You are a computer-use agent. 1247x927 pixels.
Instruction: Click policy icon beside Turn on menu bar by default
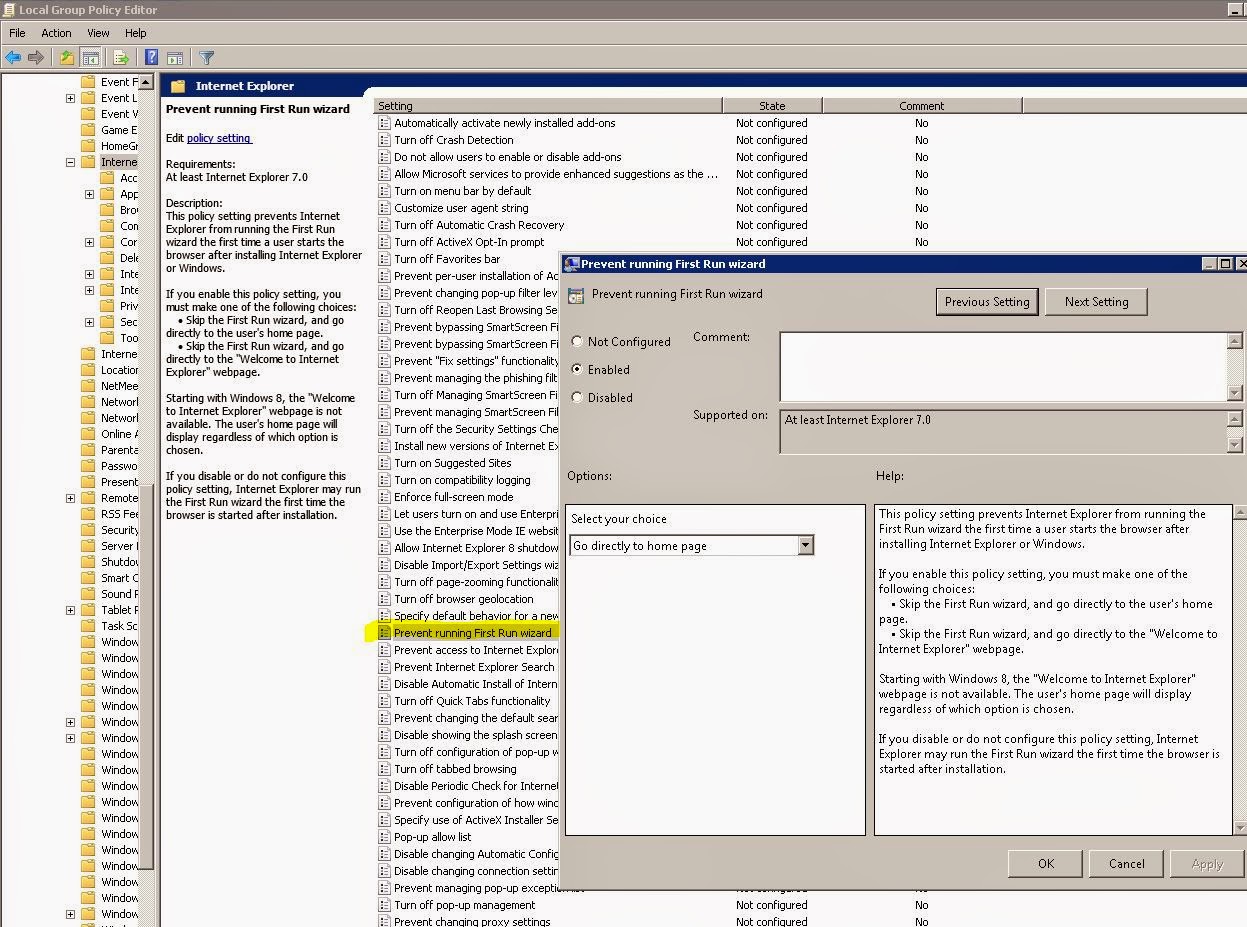pos(384,191)
